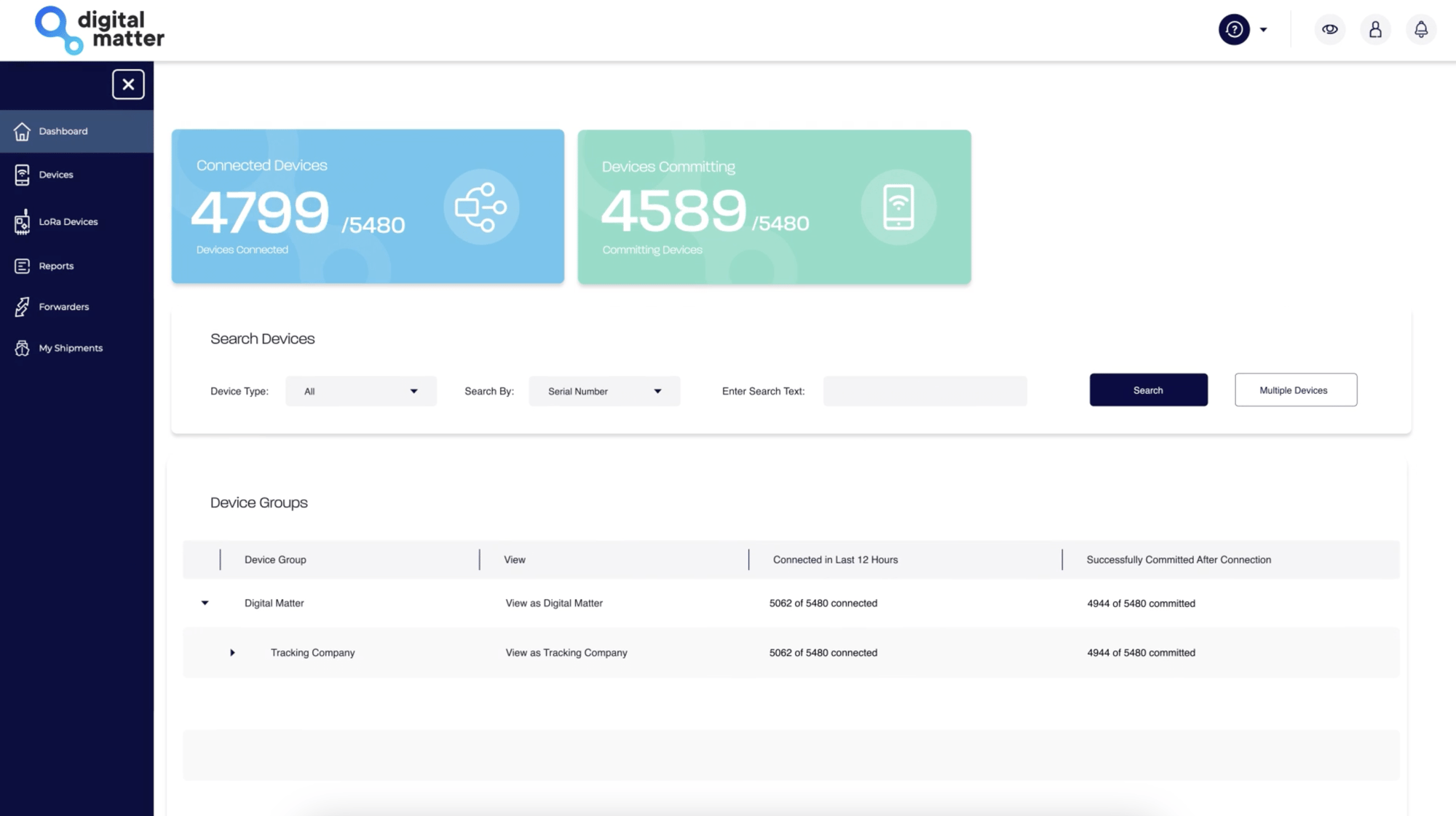This screenshot has width=1456, height=816.
Task: Click the My Shipments icon in sidebar
Action: (x=22, y=348)
